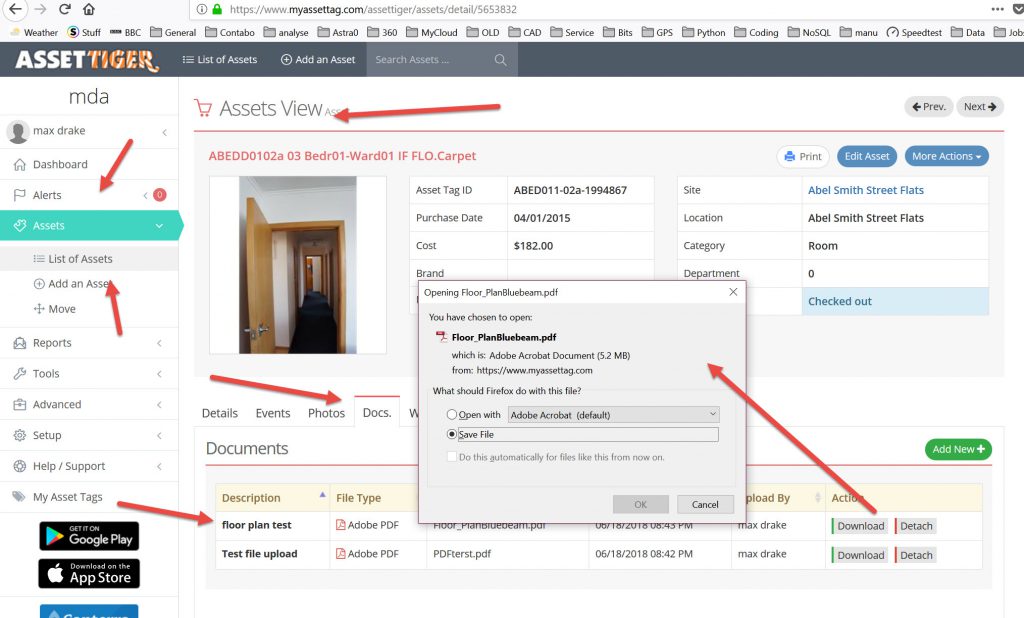
Task: Collapse the Assets sidebar section
Action: click(159, 226)
